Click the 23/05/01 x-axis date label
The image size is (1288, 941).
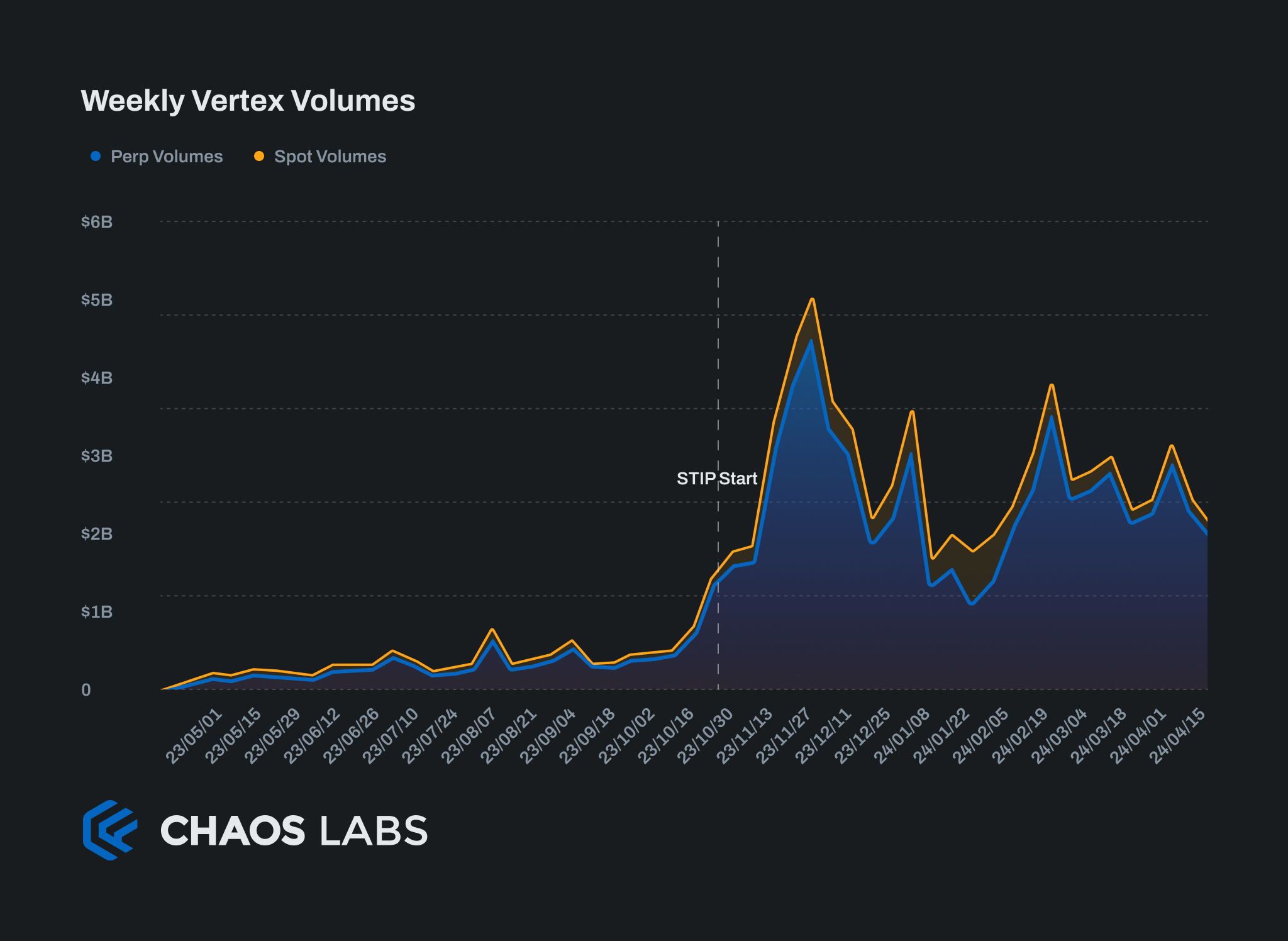point(194,736)
